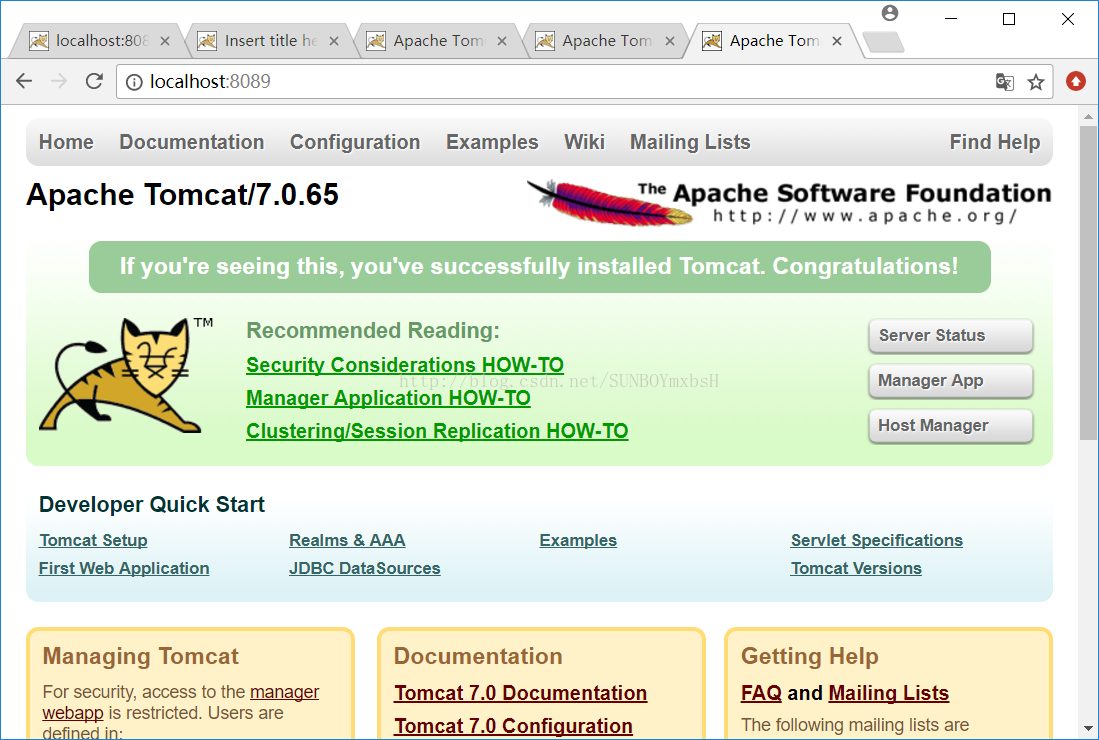Switch to the localhost:808 tab
Image resolution: width=1099 pixels, height=740 pixels.
click(98, 41)
